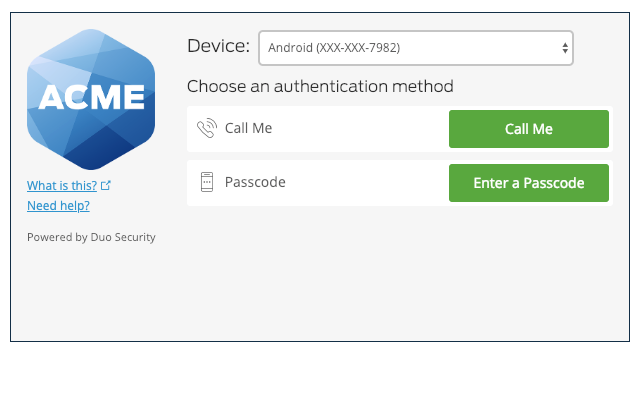This screenshot has height=400, width=640.
Task: Click the Enter a Passcode button
Action: pyautogui.click(x=529, y=183)
